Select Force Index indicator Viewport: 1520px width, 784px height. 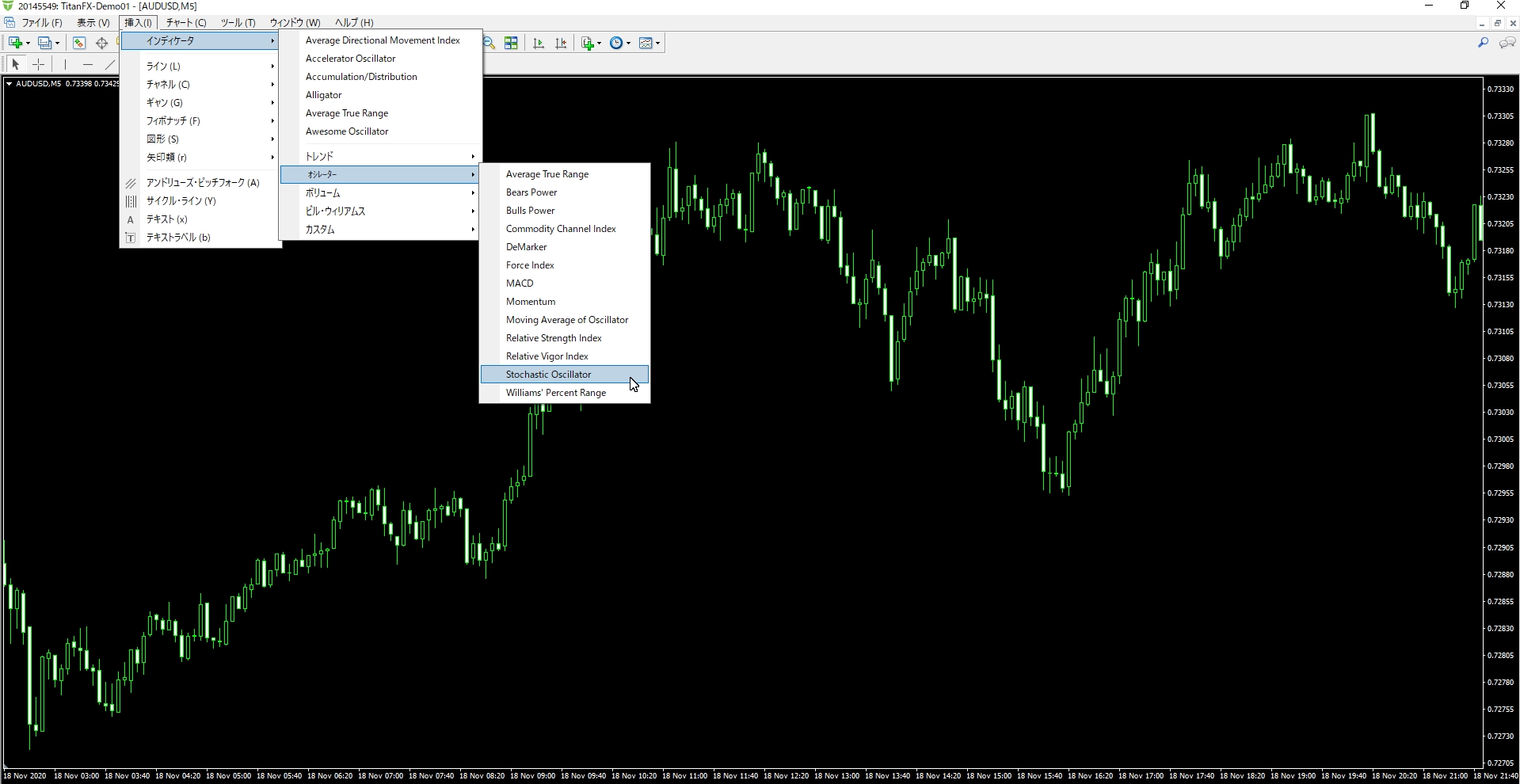click(x=565, y=265)
